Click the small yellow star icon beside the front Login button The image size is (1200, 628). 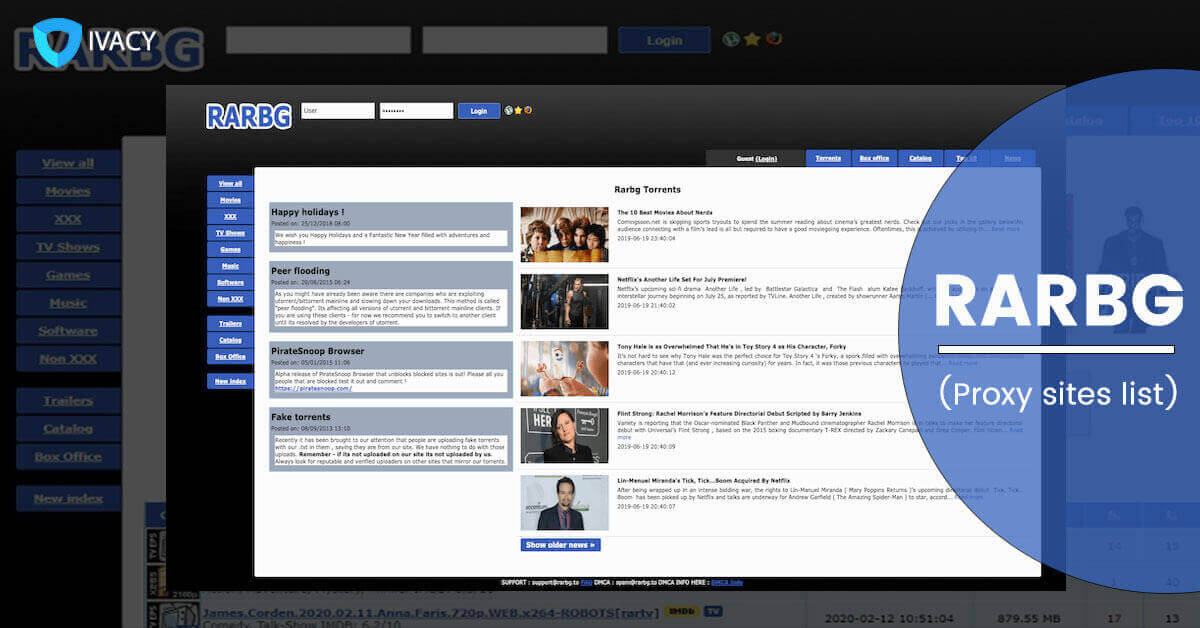pos(518,110)
